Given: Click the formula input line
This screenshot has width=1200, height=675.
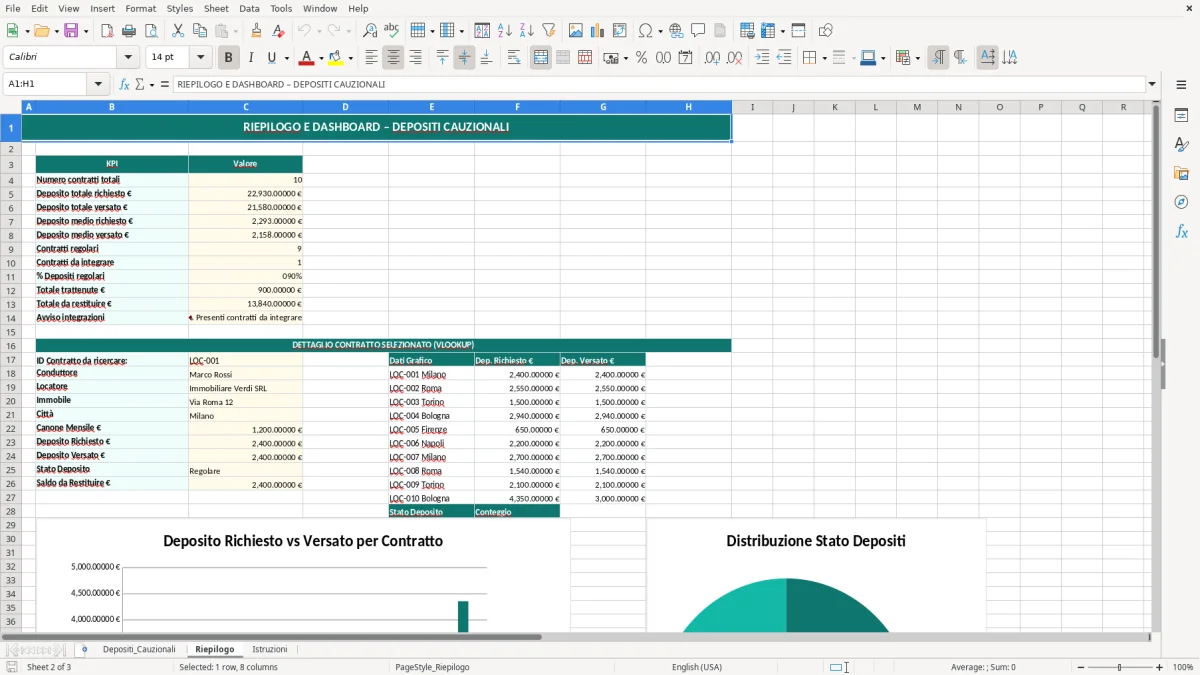Looking at the screenshot, I should 659,85.
